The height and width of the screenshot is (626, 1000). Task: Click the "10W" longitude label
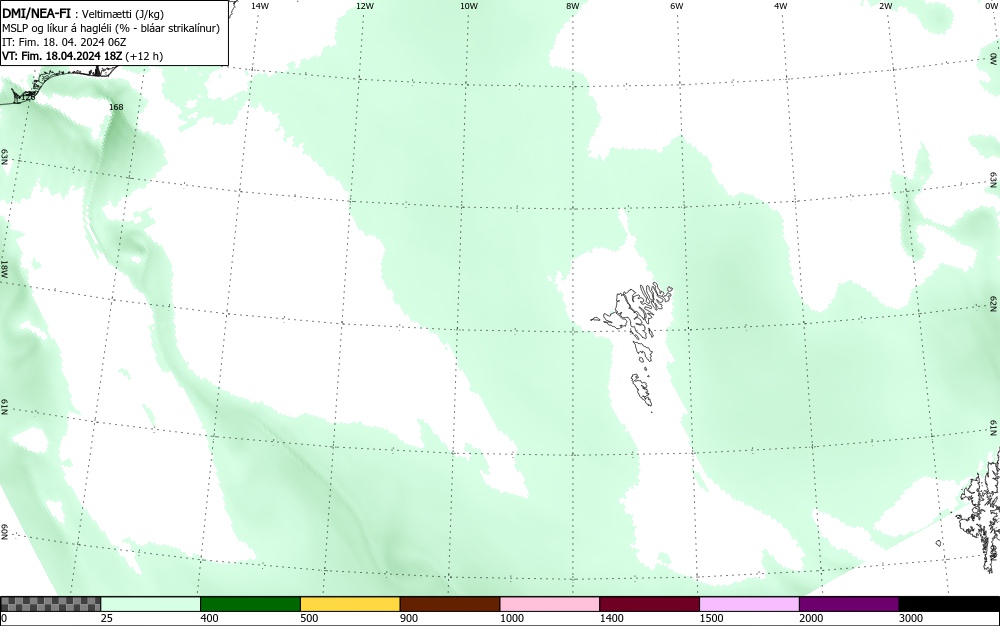469,6
